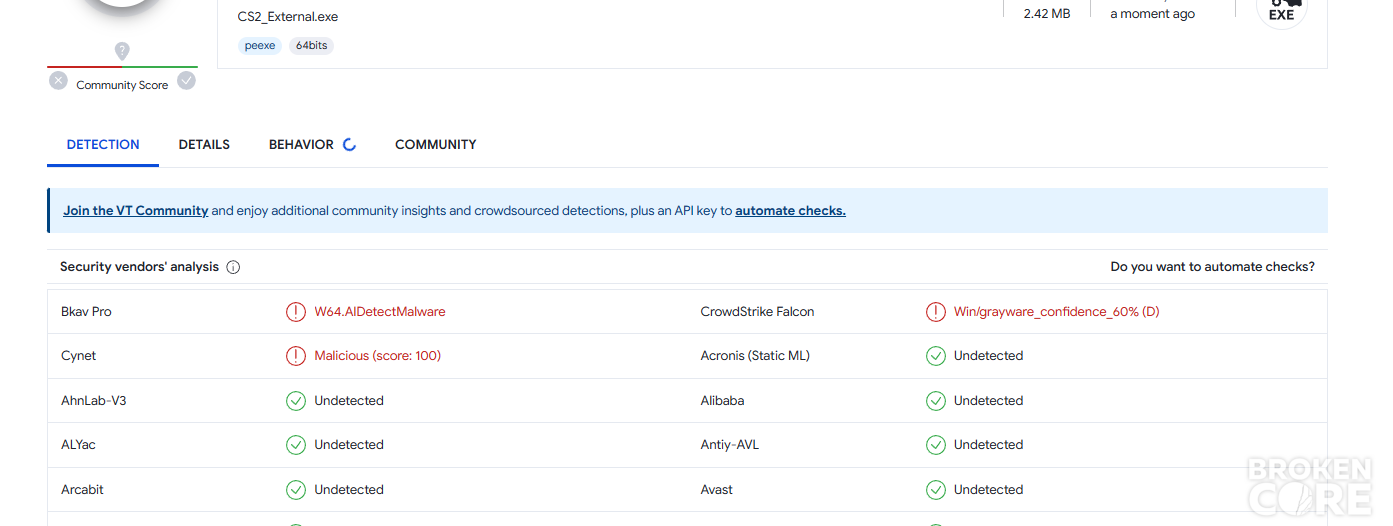Switch to the Details tab
The height and width of the screenshot is (526, 1393).
204,145
